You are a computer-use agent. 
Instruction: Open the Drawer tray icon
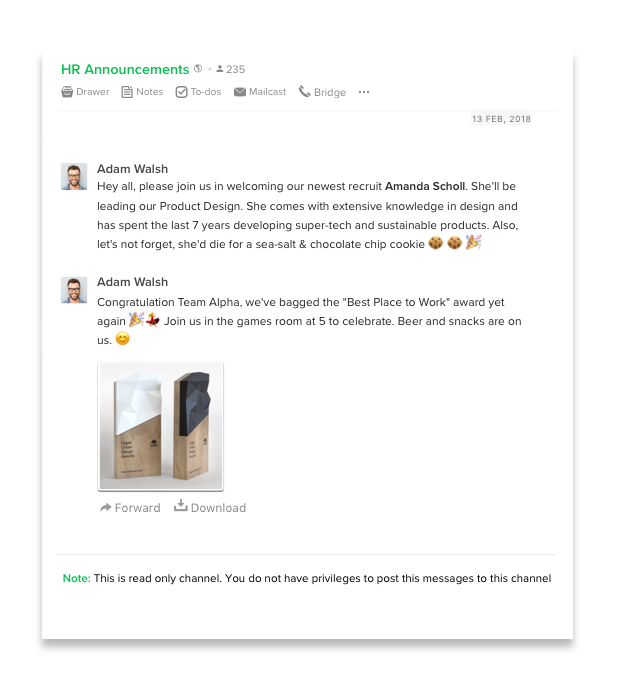point(67,92)
